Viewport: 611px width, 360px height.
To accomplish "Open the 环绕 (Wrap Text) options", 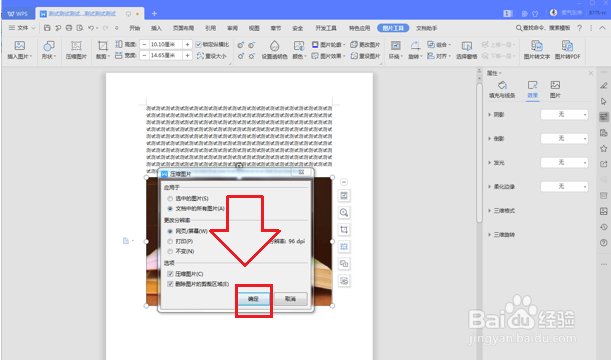I will [x=396, y=50].
